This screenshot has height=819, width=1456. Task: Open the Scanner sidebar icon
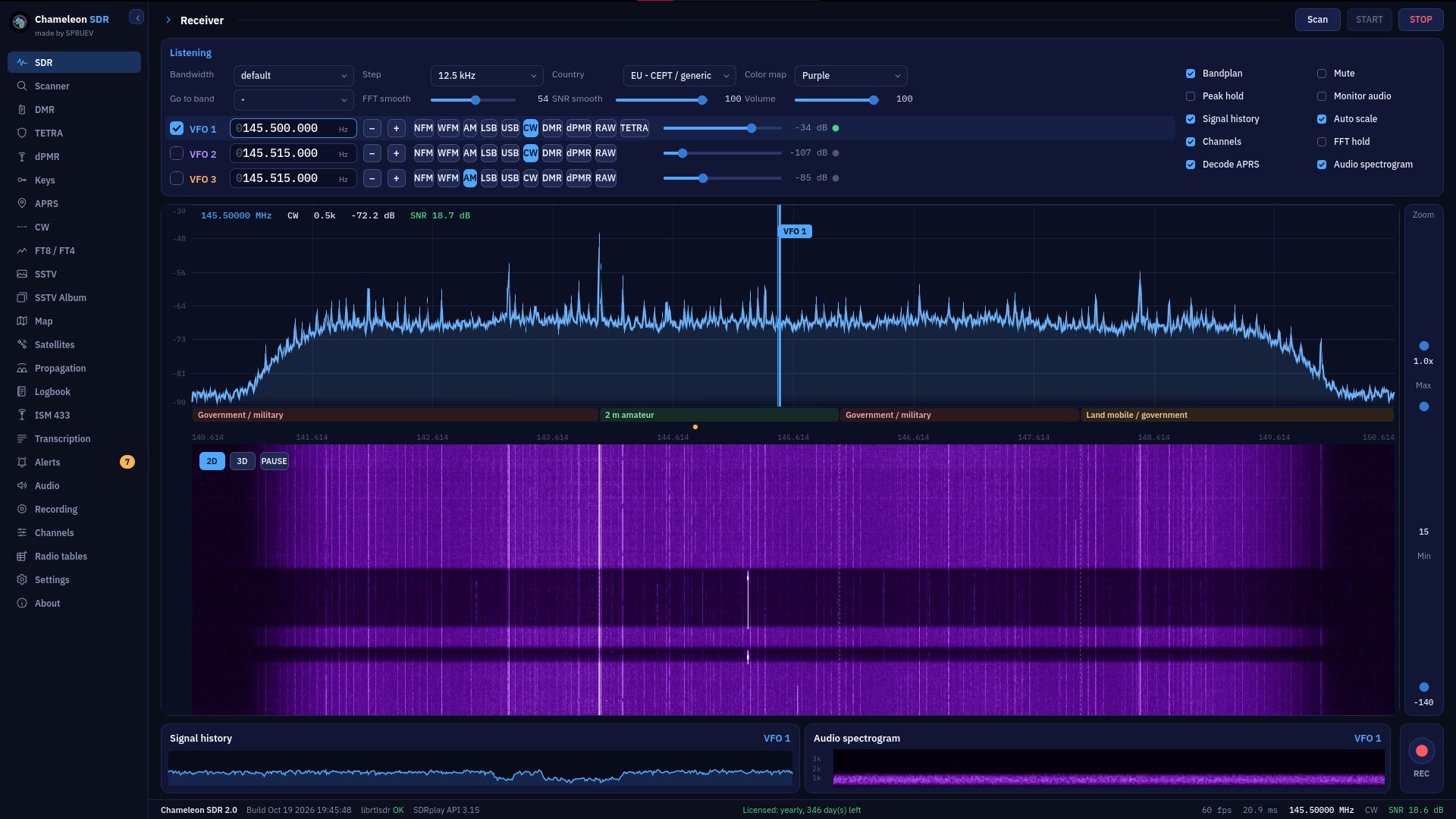click(x=22, y=86)
